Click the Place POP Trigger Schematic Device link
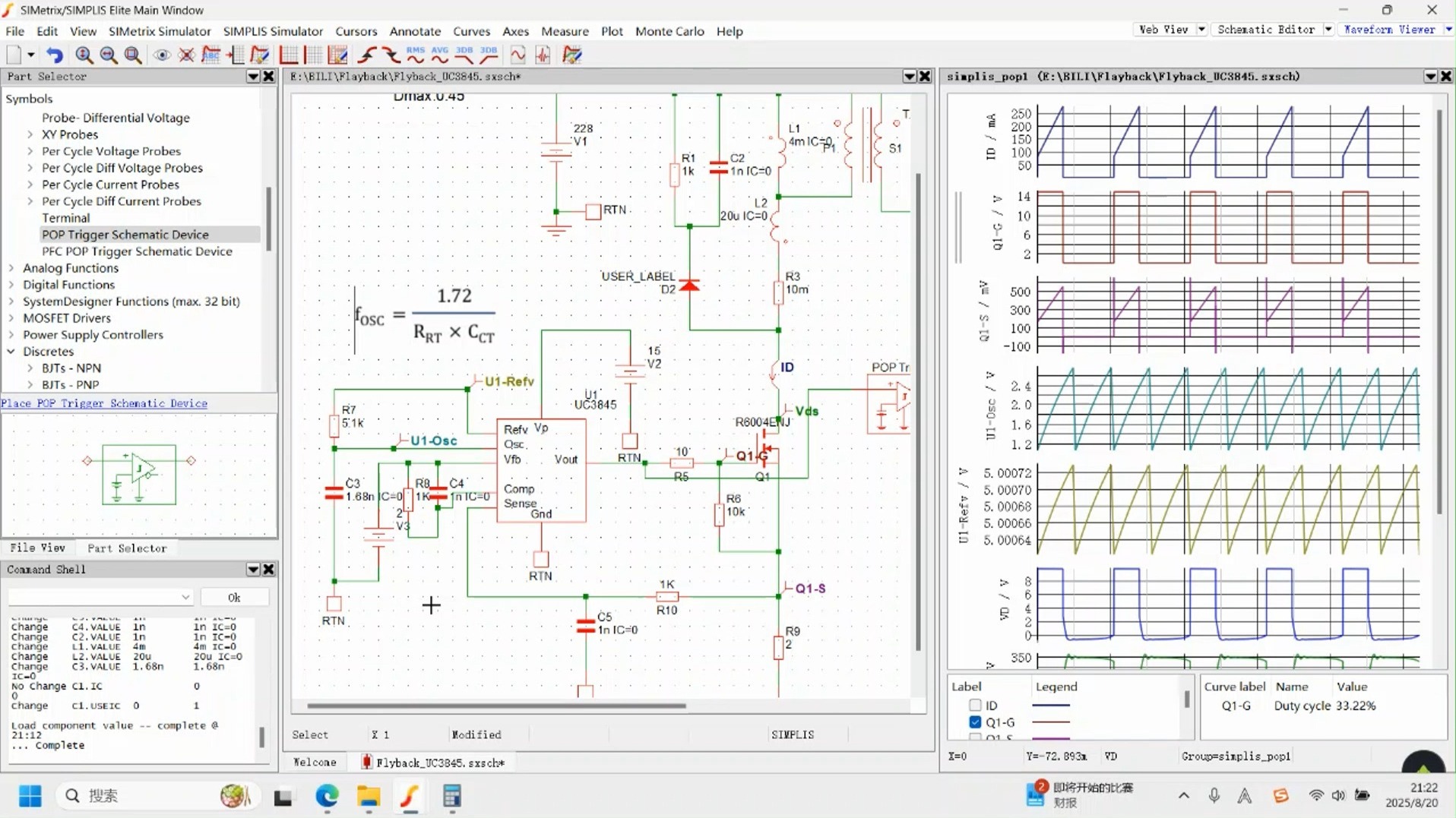 point(104,403)
